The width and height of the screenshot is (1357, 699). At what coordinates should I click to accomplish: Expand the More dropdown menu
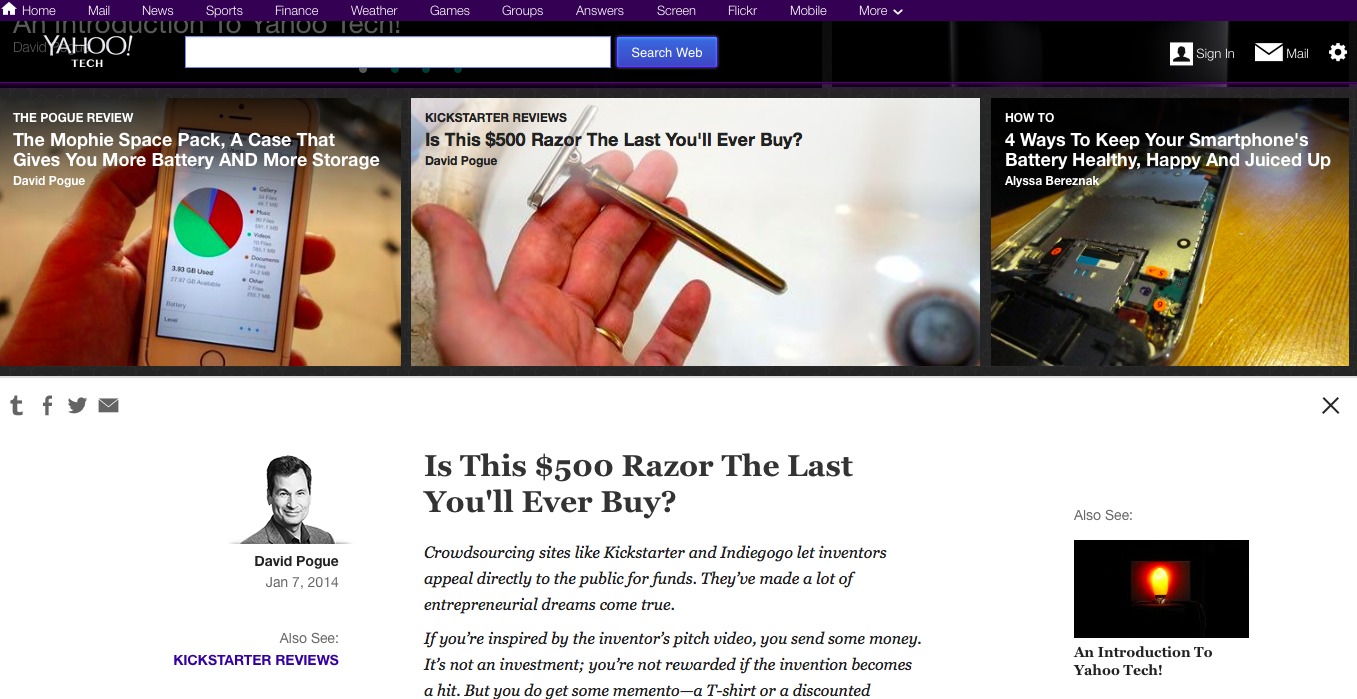click(880, 11)
